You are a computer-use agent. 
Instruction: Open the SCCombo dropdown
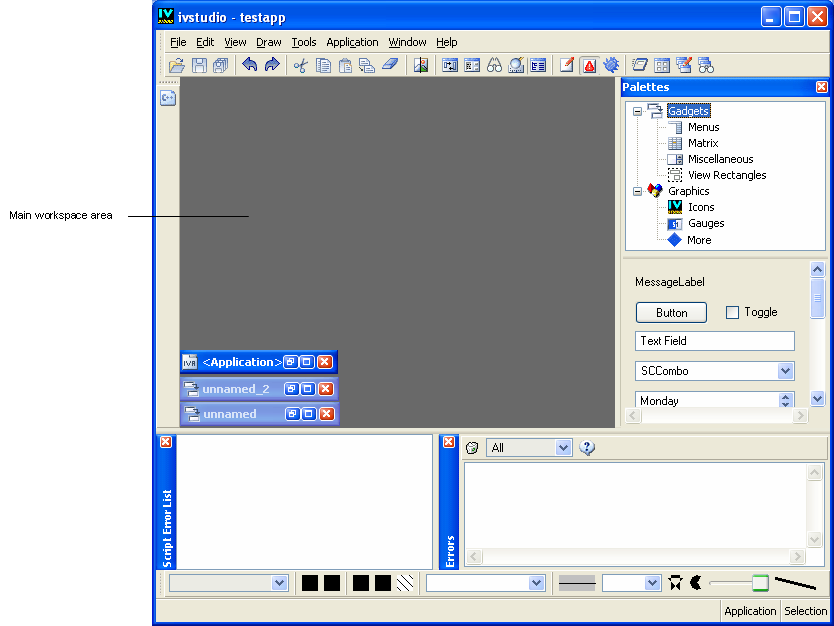[x=785, y=371]
